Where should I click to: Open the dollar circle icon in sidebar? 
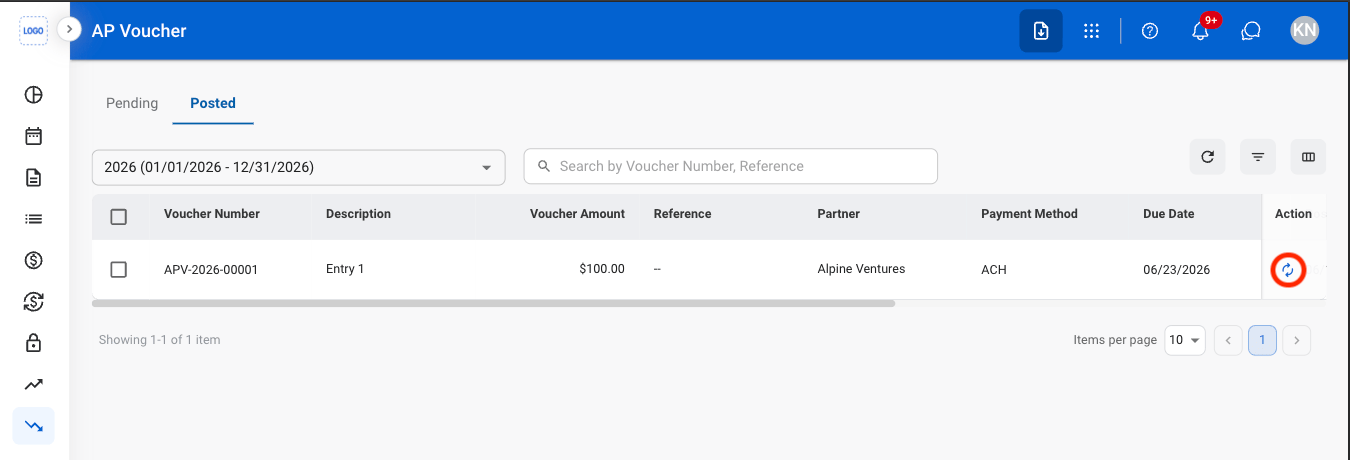pos(34,260)
